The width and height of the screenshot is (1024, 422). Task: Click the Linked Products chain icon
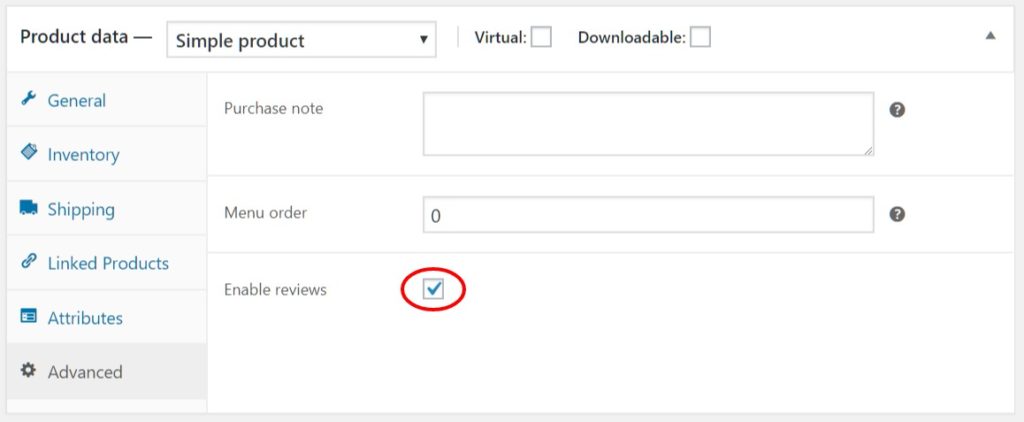tap(29, 261)
